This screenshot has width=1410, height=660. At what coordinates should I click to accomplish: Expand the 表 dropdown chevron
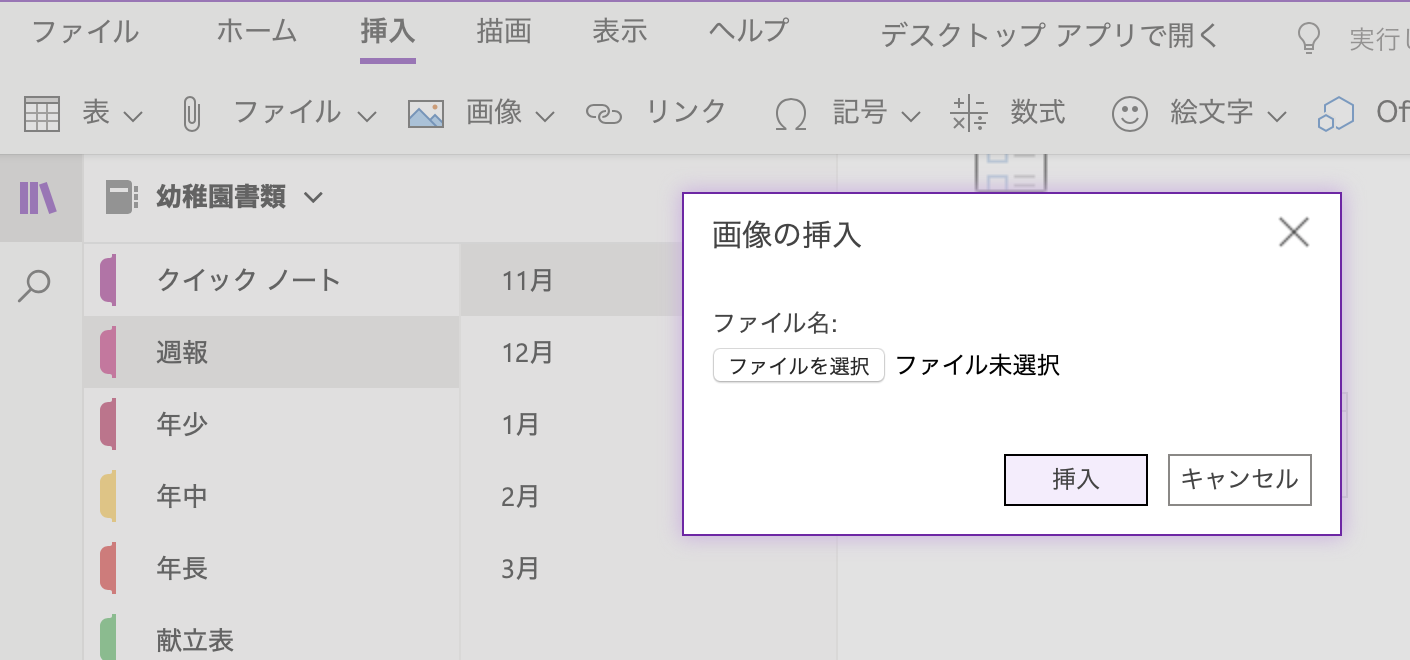(133, 115)
